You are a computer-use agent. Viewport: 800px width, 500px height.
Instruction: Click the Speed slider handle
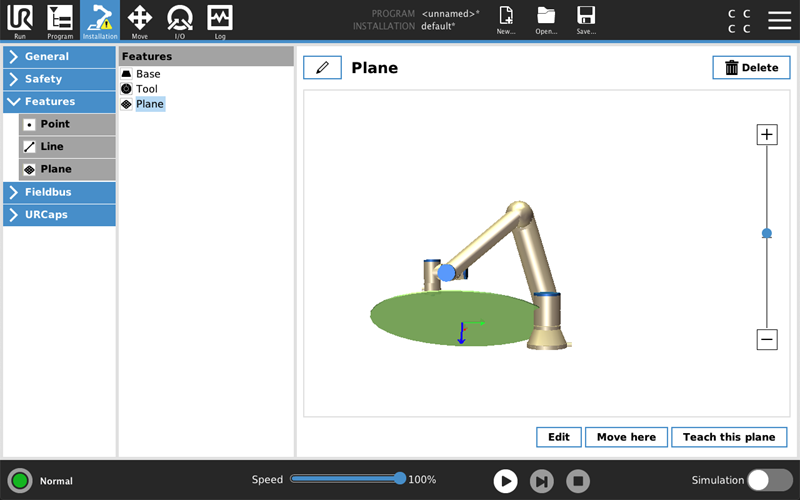tap(400, 479)
